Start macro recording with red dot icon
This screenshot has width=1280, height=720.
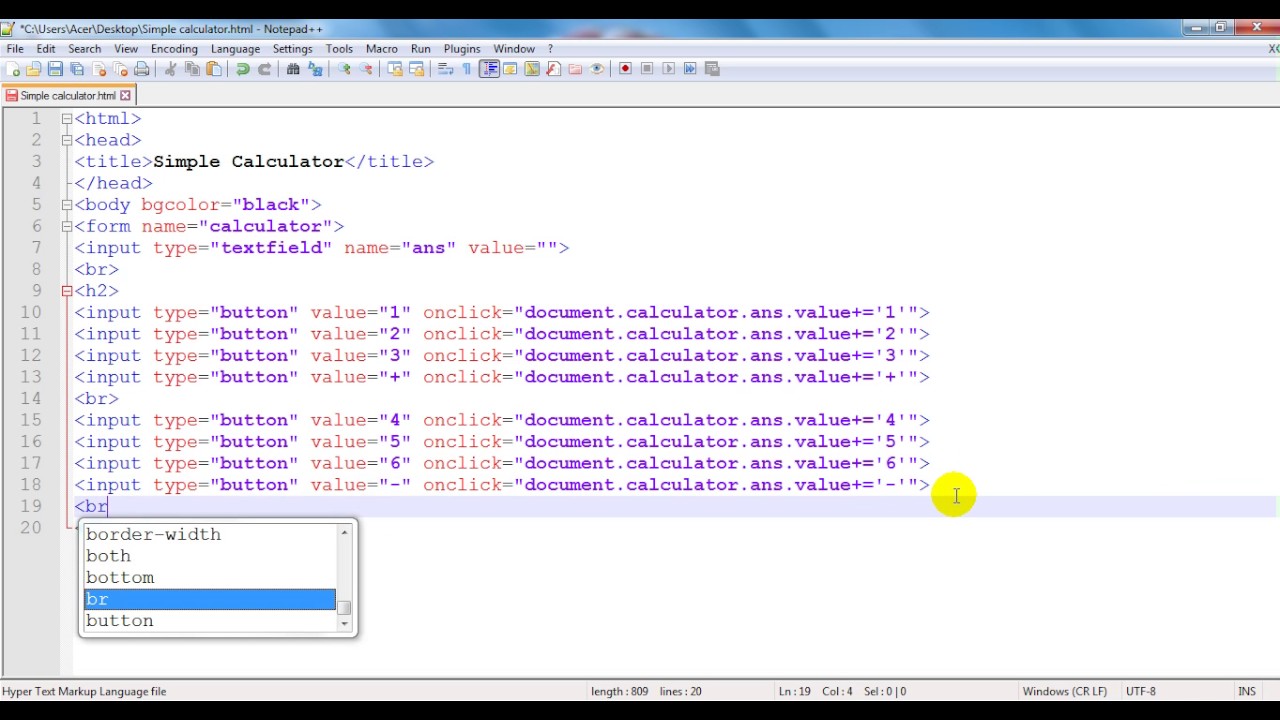(625, 69)
